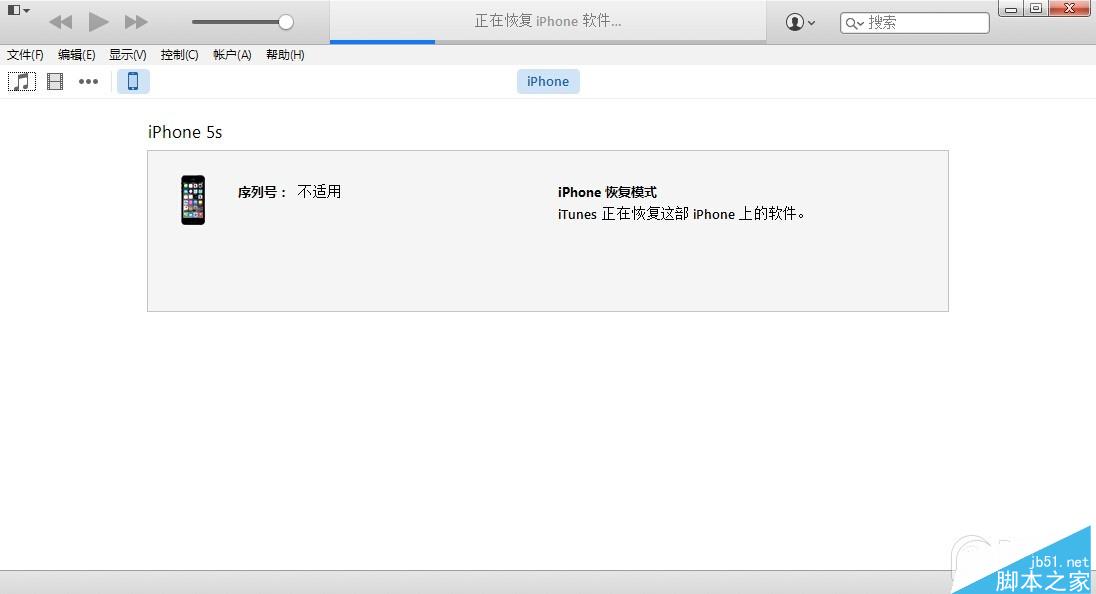Open the account user icon dropdown
The height and width of the screenshot is (594, 1096).
(x=800, y=22)
